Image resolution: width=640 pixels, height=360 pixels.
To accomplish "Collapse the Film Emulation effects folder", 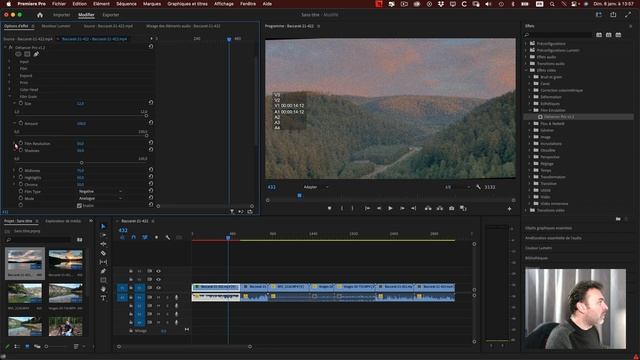I will 531,110.
